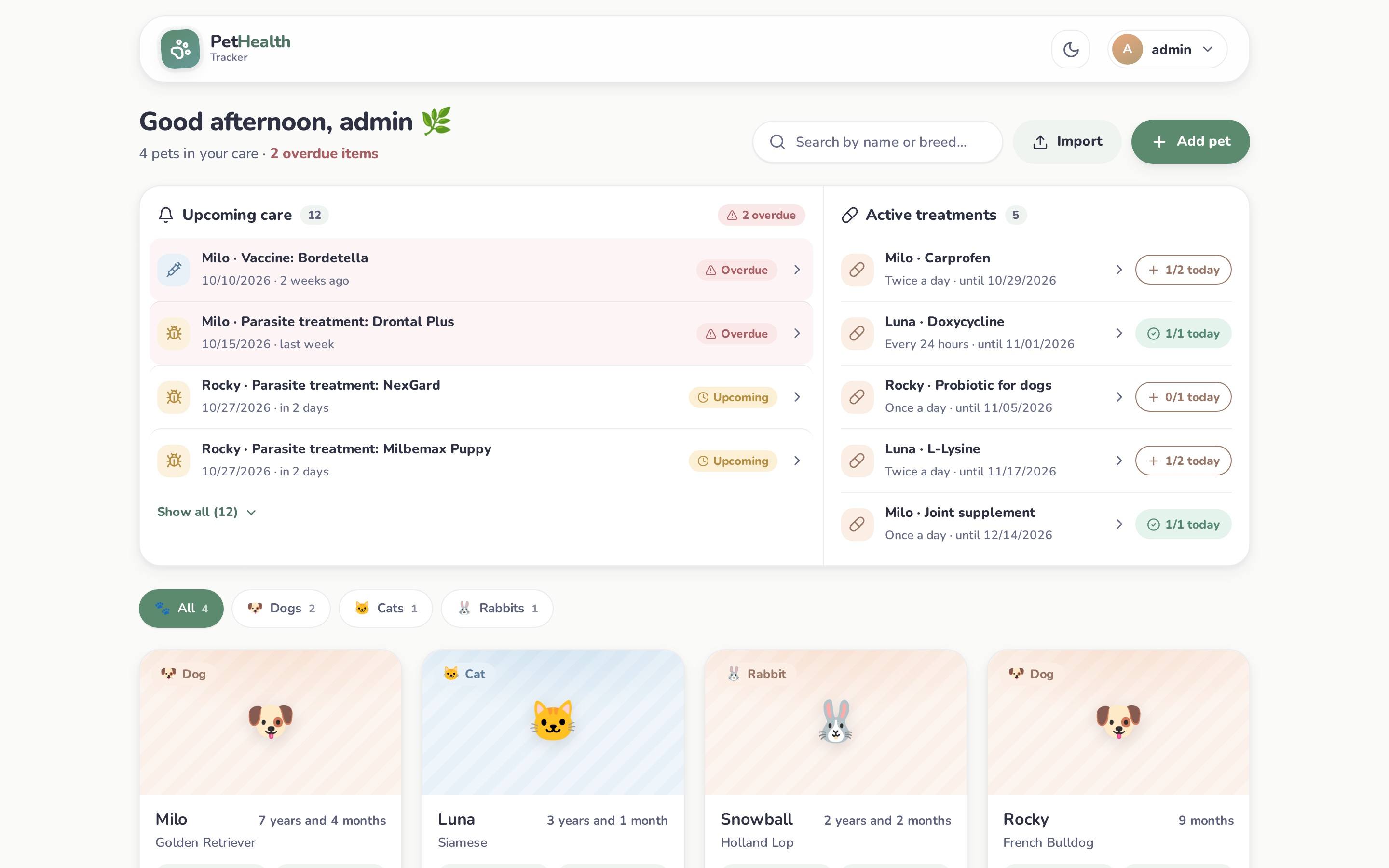Click the pill icon for Luna L-Lysine
Image resolution: width=1389 pixels, height=868 pixels.
click(x=857, y=461)
